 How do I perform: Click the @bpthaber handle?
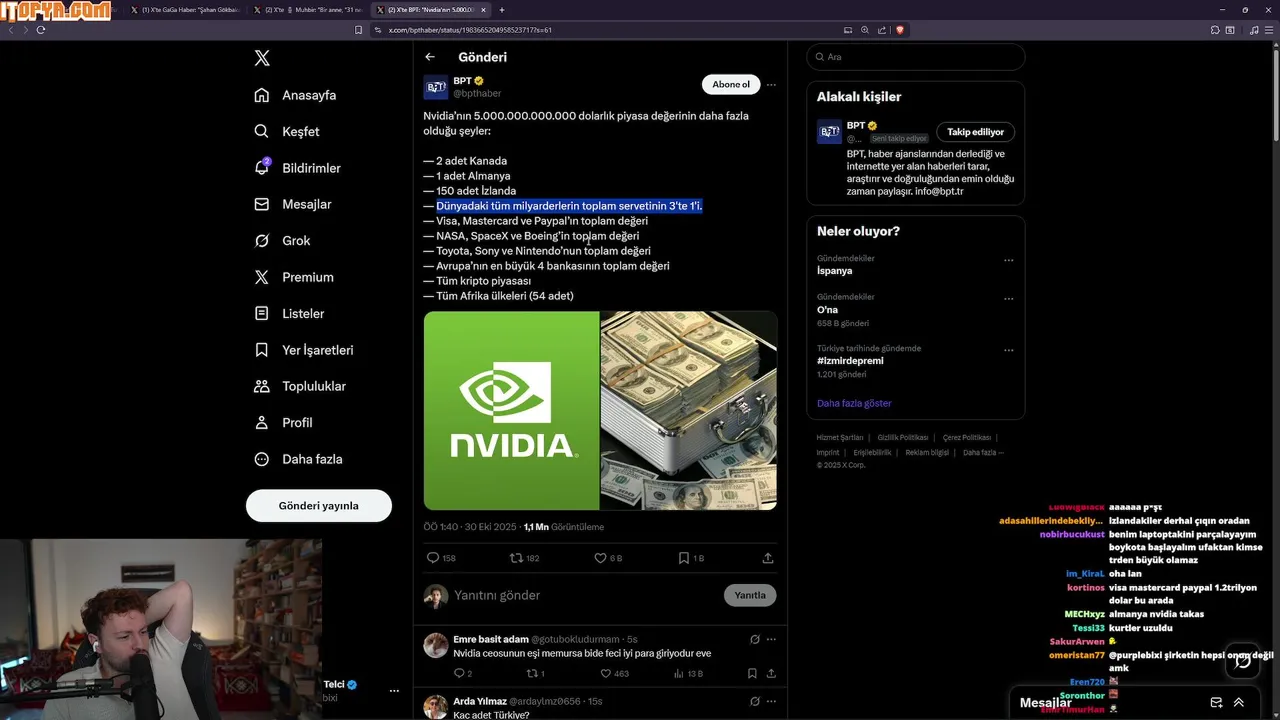point(477,93)
